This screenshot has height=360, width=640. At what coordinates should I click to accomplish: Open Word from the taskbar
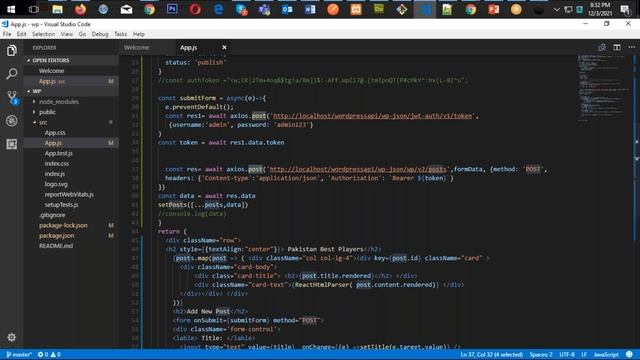[x=310, y=9]
